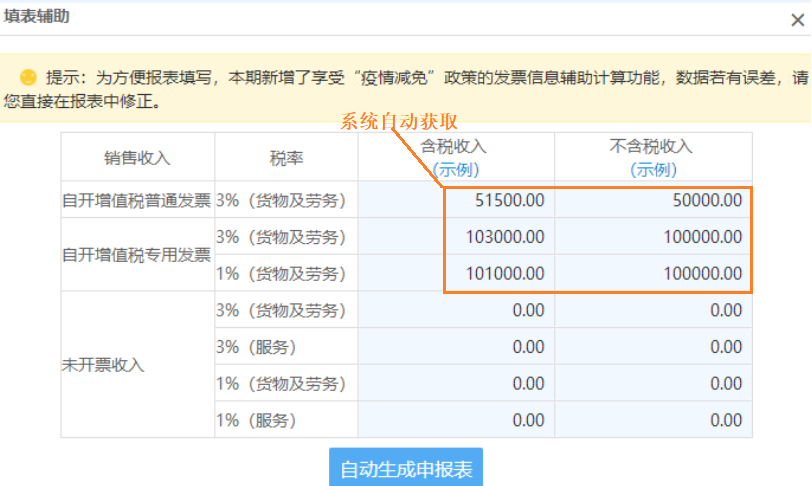This screenshot has width=812, height=486.
Task: Select 含税收入 field for 未开票 3%（服务）
Action: click(456, 347)
